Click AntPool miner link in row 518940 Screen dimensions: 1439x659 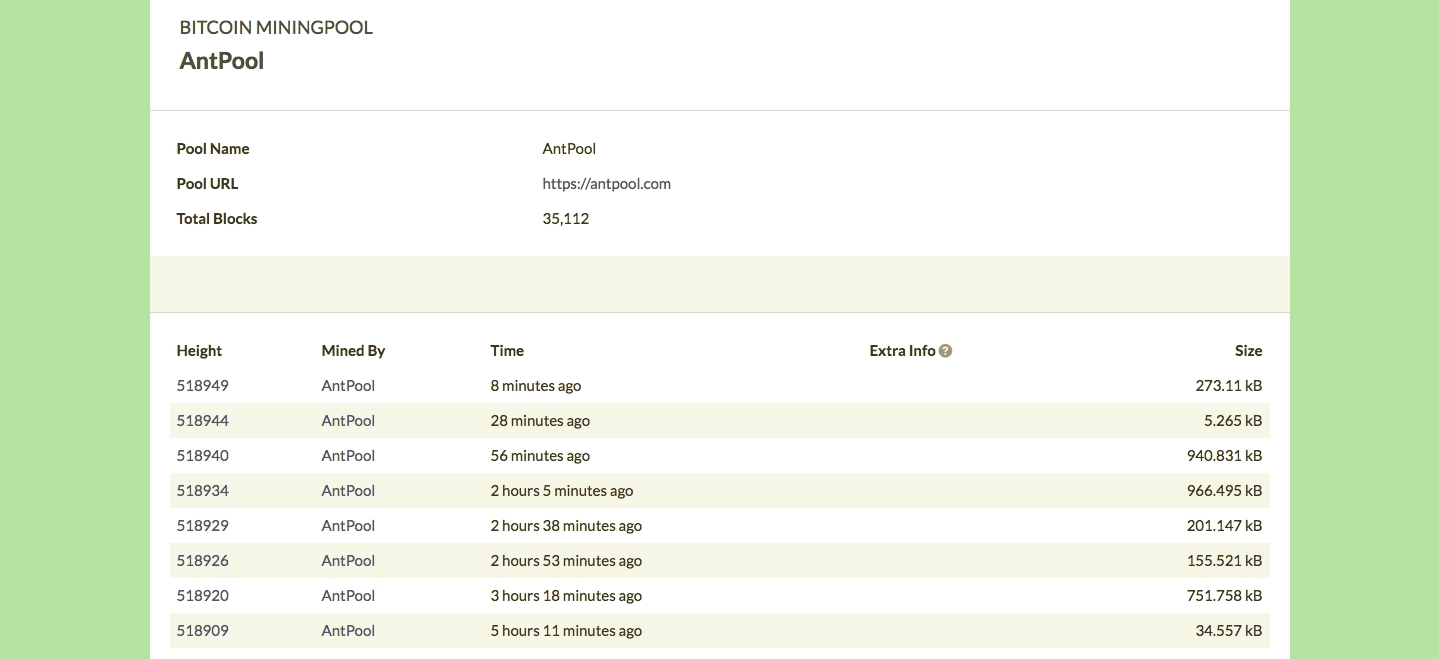(x=348, y=456)
